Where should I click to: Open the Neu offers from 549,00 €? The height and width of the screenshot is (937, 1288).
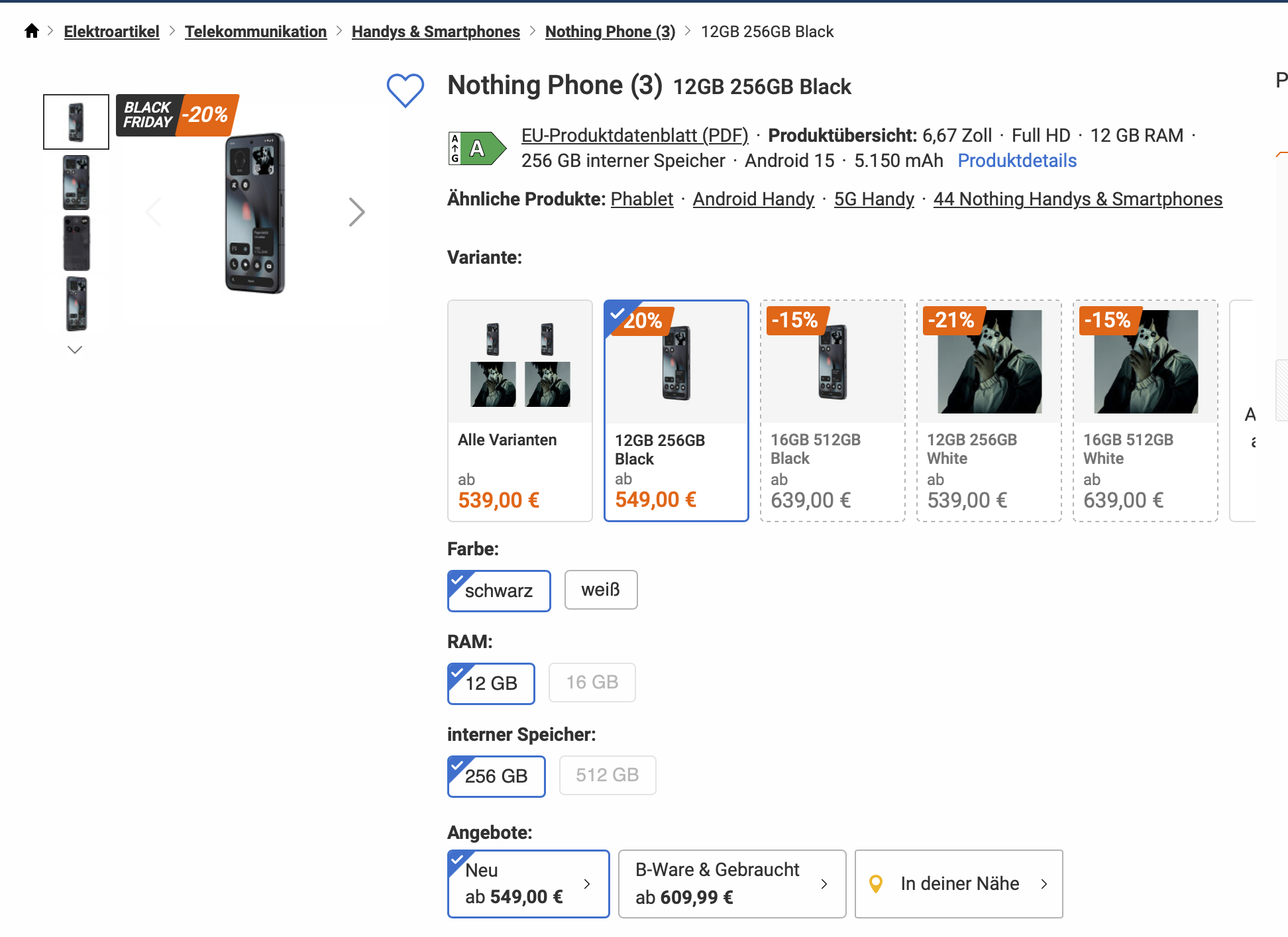[528, 884]
